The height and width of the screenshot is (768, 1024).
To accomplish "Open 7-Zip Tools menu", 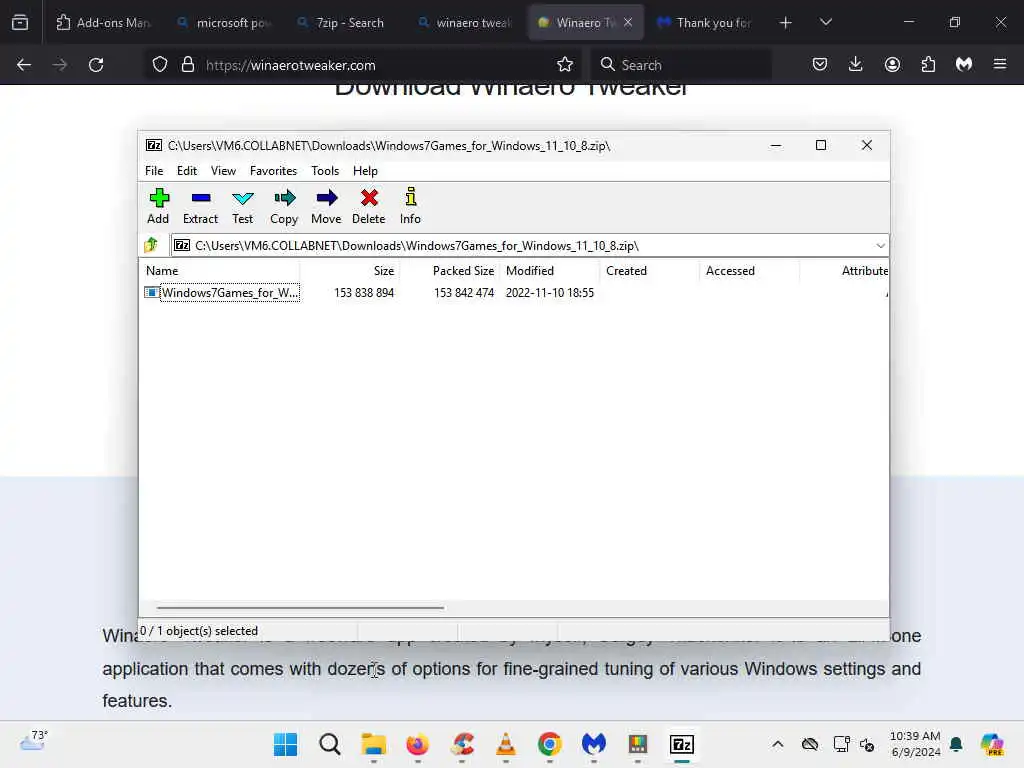I will coord(325,170).
